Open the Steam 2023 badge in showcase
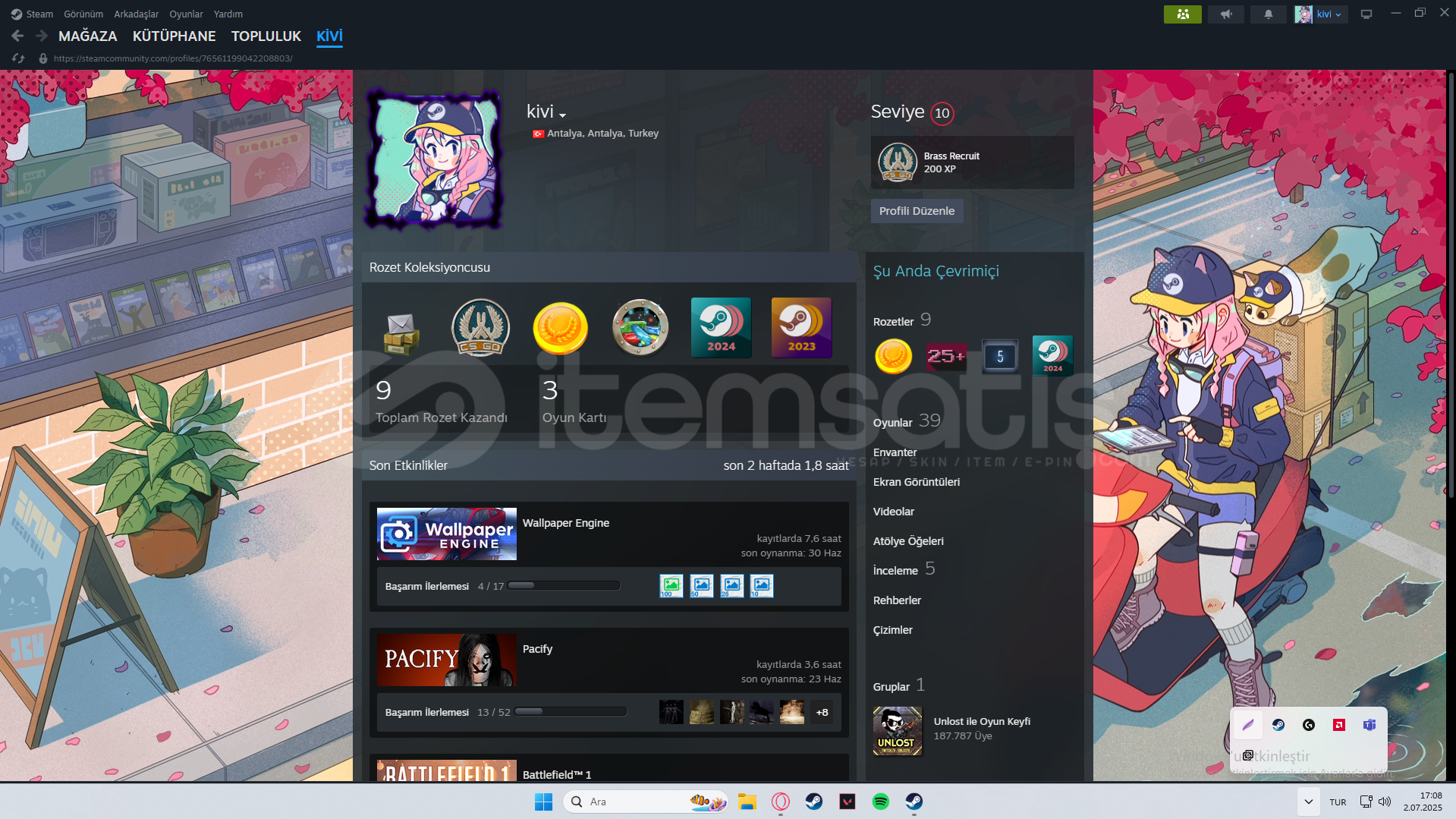The height and width of the screenshot is (819, 1456). tap(801, 328)
